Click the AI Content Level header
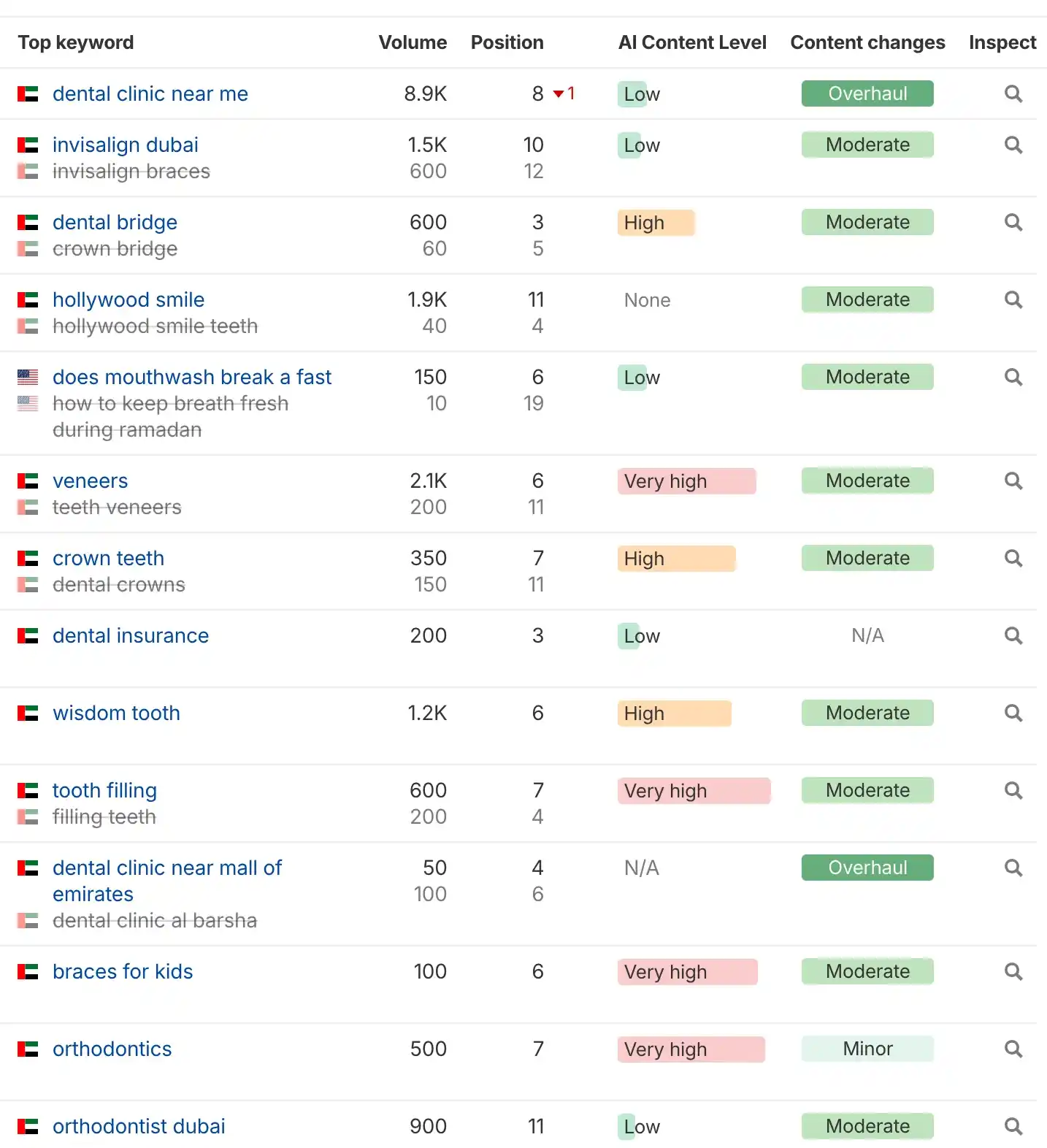The image size is (1047, 1148). click(691, 42)
